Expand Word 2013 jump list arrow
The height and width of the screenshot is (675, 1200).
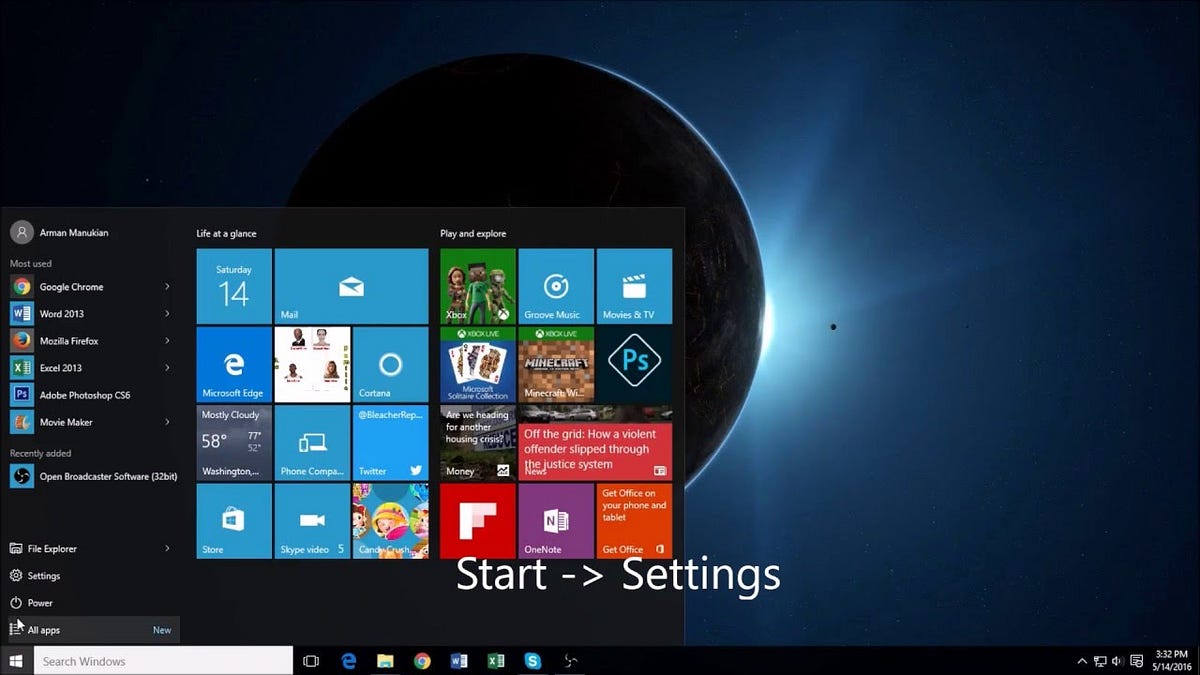click(x=167, y=314)
